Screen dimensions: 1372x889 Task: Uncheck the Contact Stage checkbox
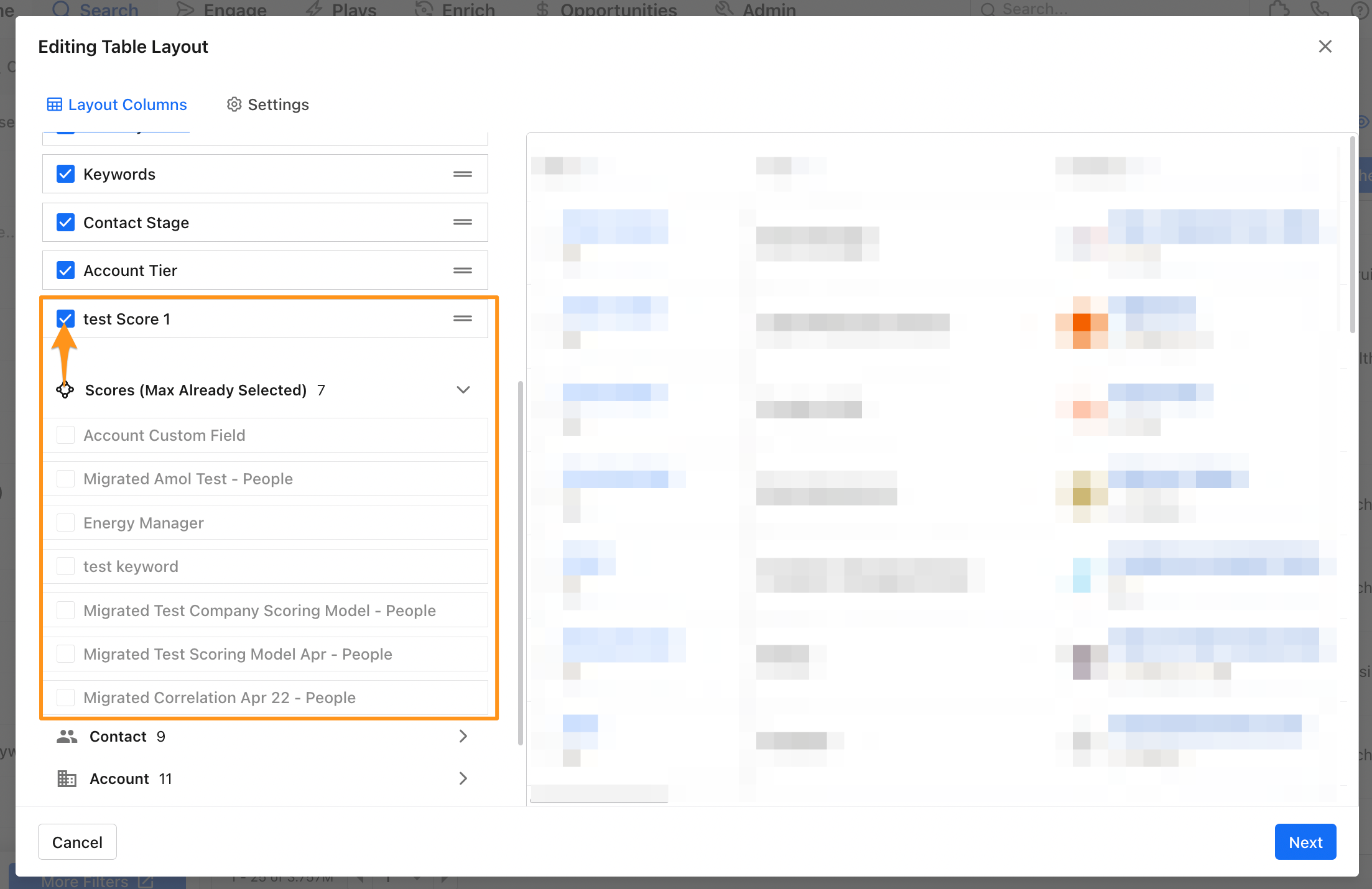tap(65, 222)
